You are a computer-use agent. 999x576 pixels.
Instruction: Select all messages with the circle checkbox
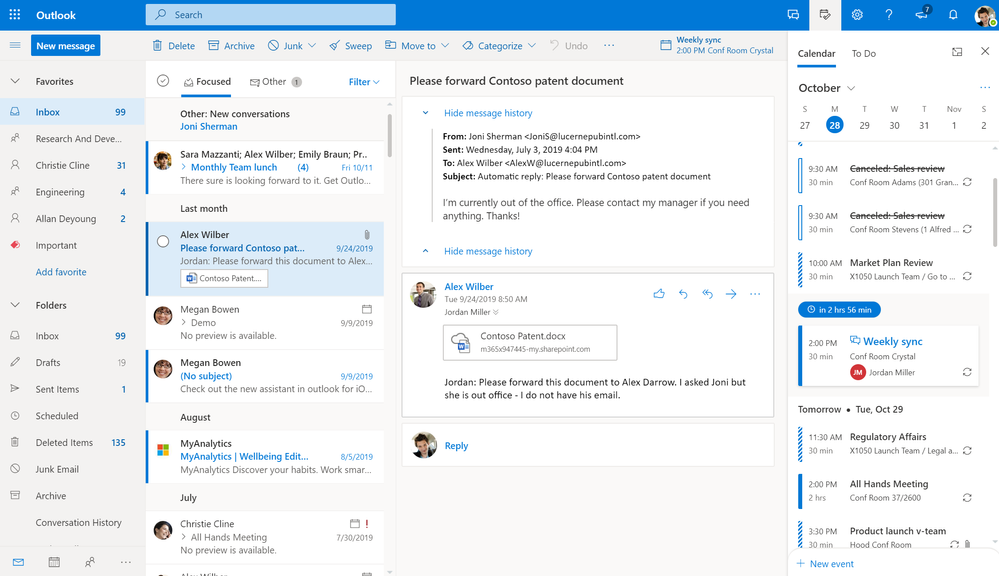[x=163, y=81]
